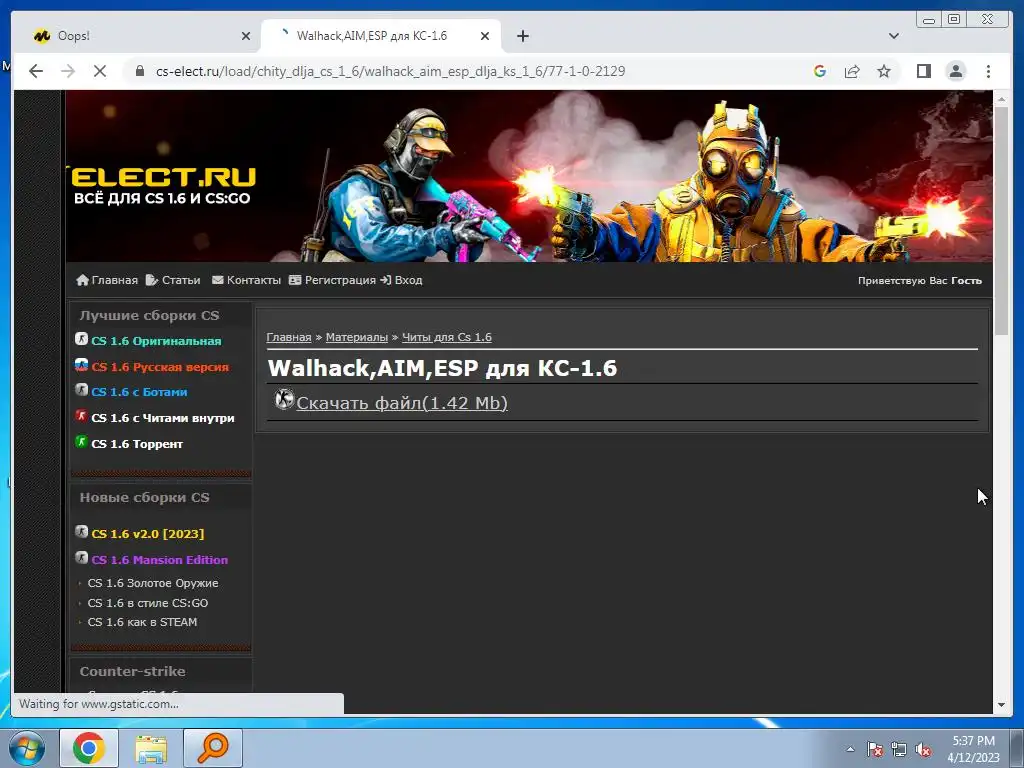Image resolution: width=1024 pixels, height=768 pixels.
Task: Open Главная in the site menu
Action: (x=114, y=280)
